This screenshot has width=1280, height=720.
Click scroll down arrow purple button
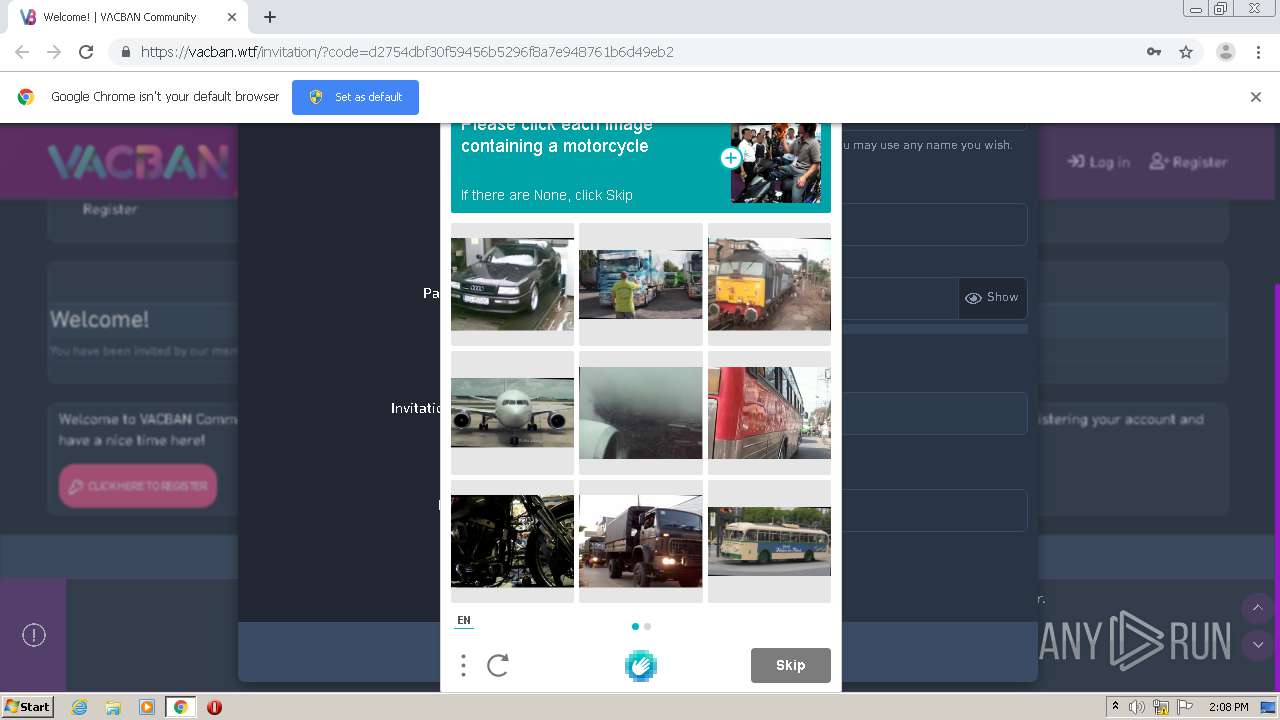pos(1258,645)
